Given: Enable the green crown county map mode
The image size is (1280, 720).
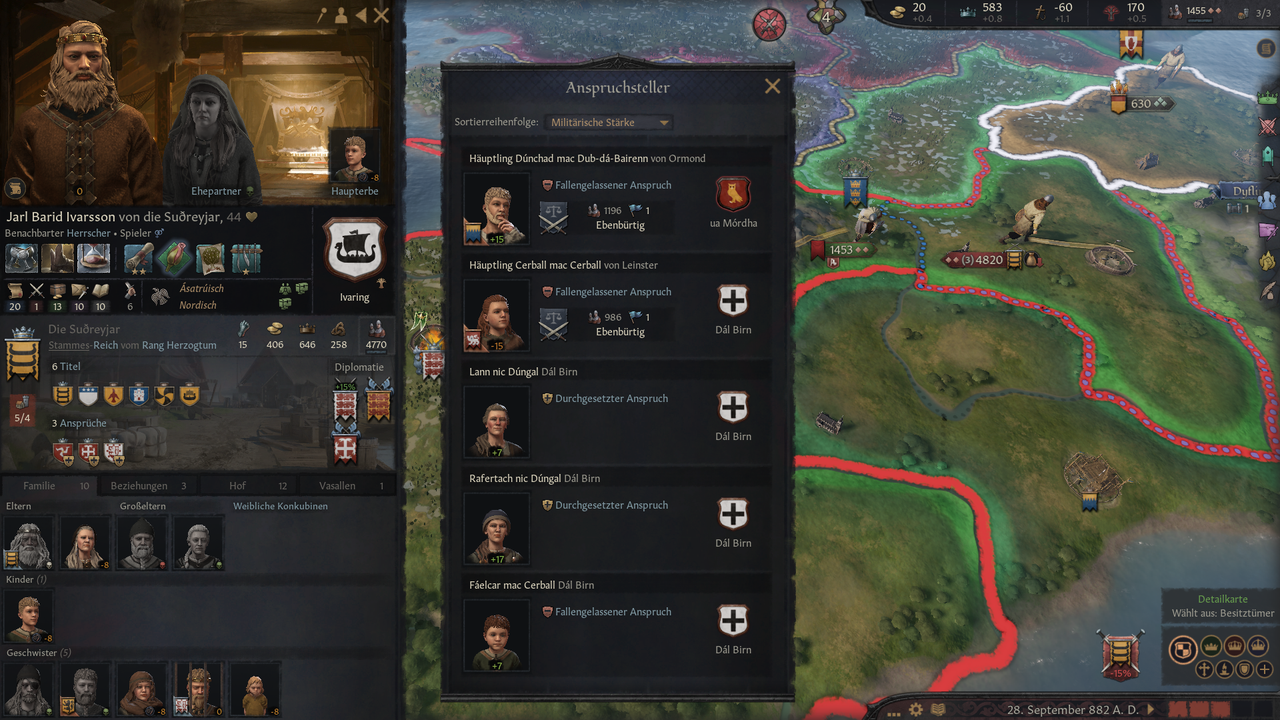Looking at the screenshot, I should tap(1211, 646).
